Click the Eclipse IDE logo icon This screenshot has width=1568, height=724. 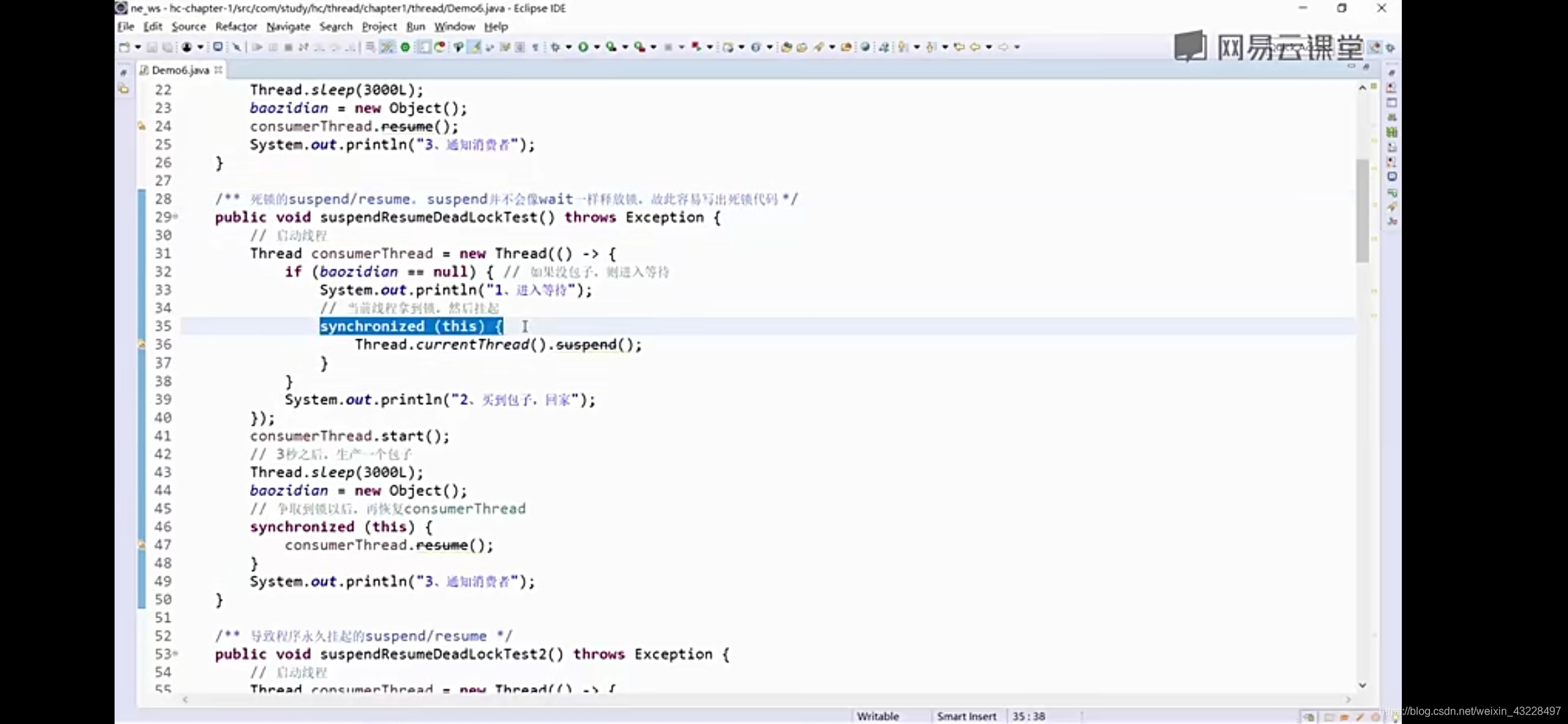(120, 8)
